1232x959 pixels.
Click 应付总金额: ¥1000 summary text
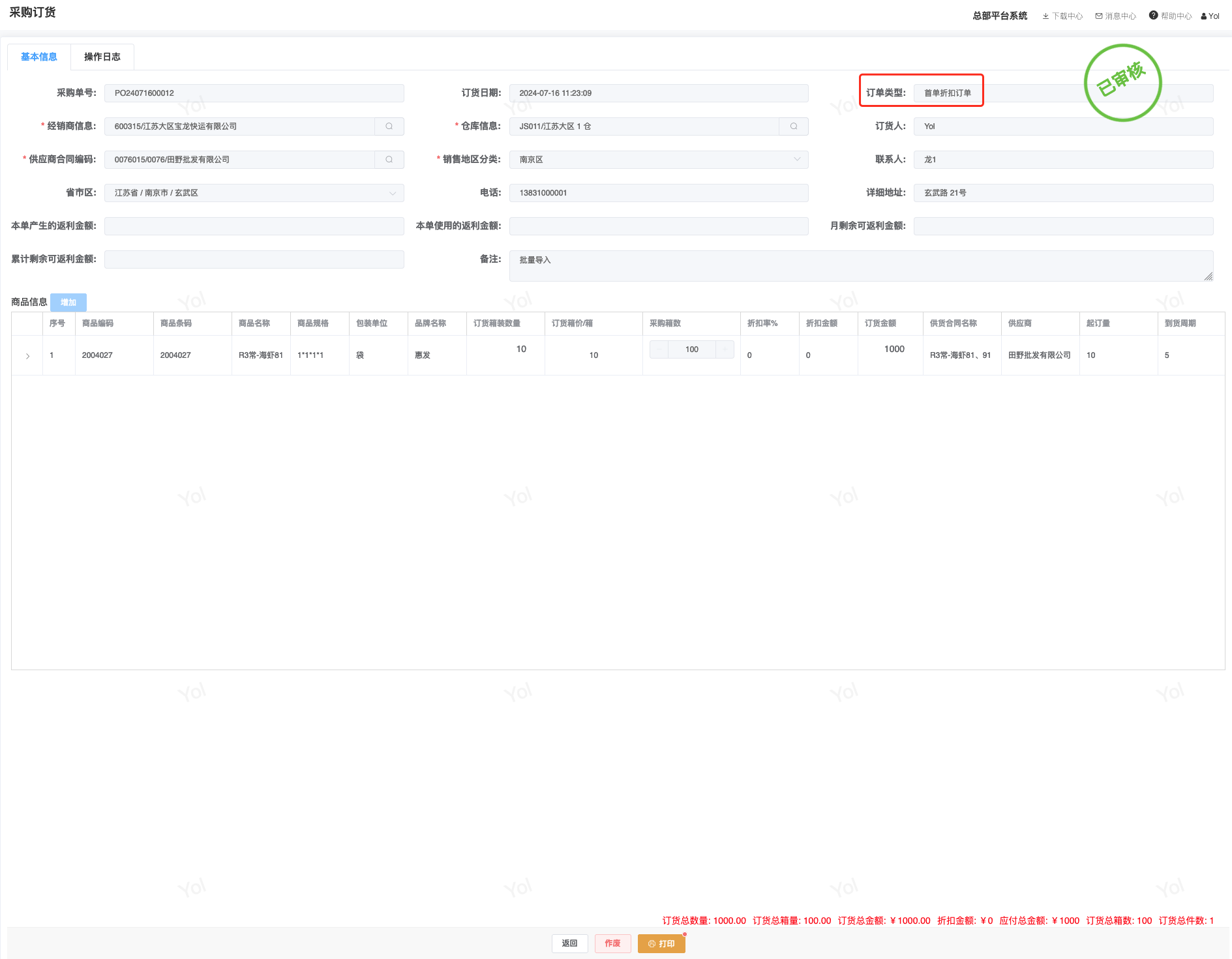[1040, 921]
